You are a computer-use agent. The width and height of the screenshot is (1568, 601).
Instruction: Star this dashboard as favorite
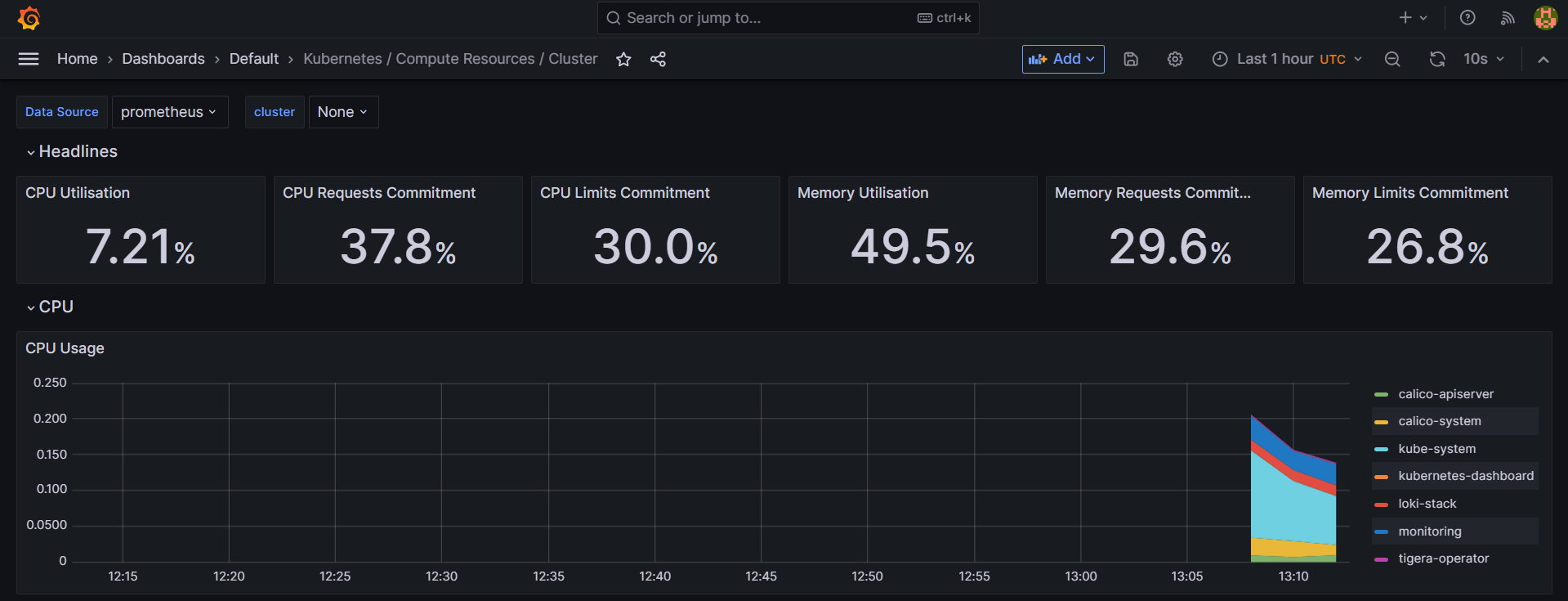pos(623,59)
